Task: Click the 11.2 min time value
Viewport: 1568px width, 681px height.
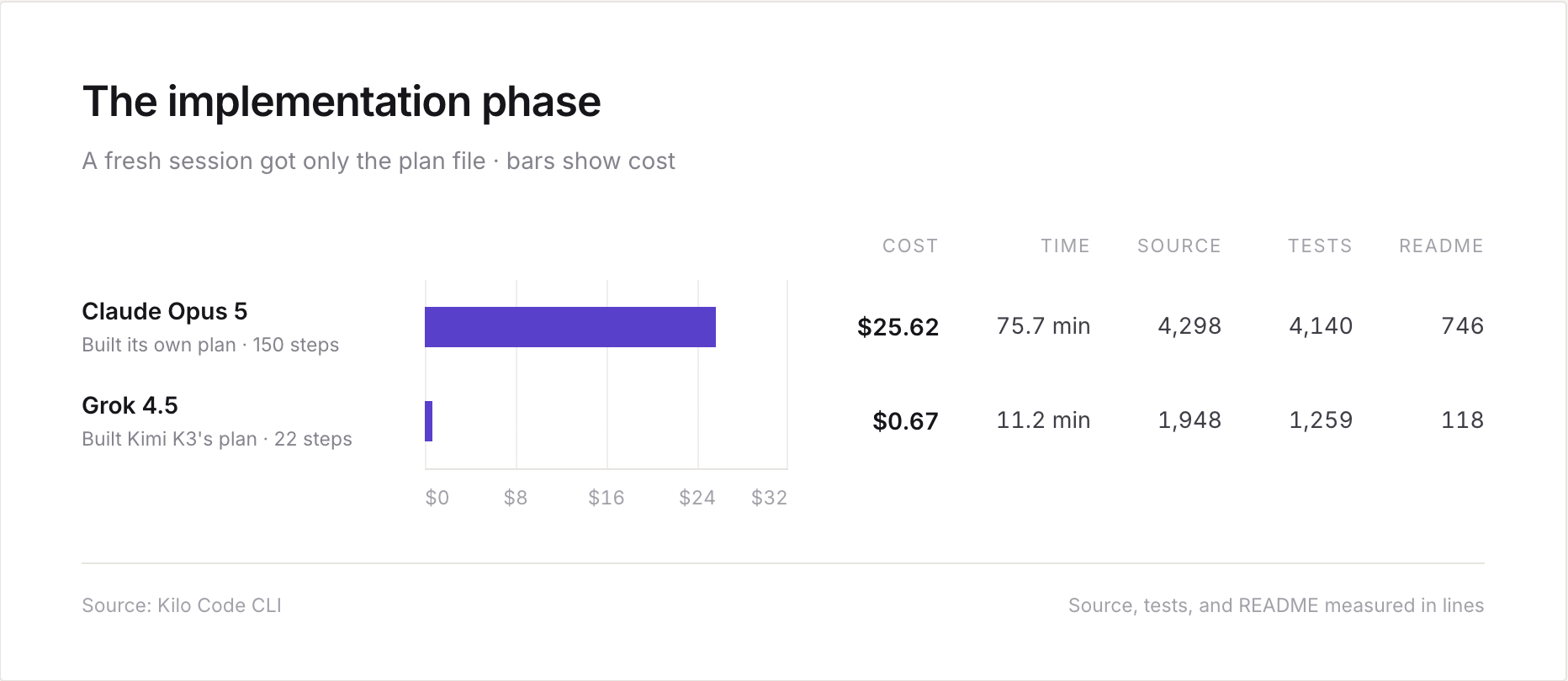Action: pos(1043,420)
